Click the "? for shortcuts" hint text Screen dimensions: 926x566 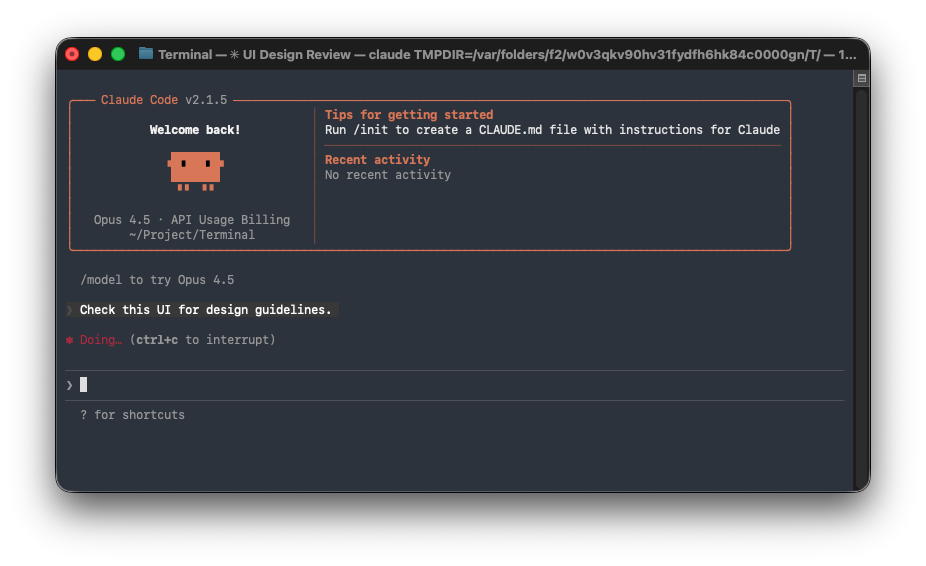point(132,415)
